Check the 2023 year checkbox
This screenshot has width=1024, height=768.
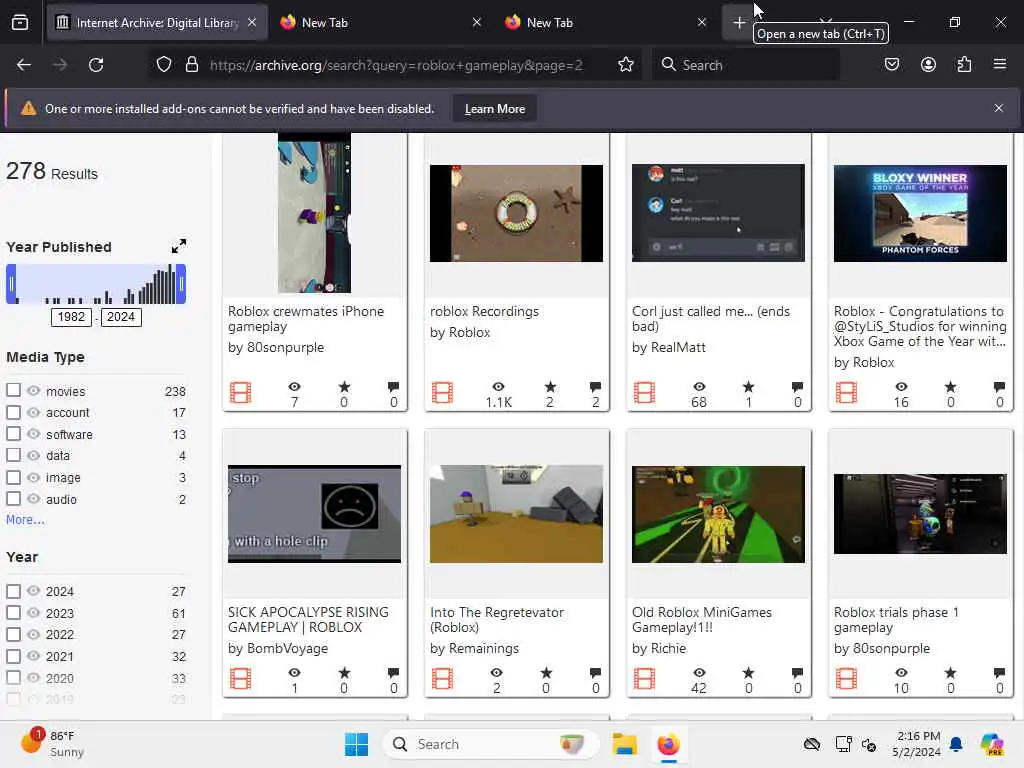pos(13,613)
